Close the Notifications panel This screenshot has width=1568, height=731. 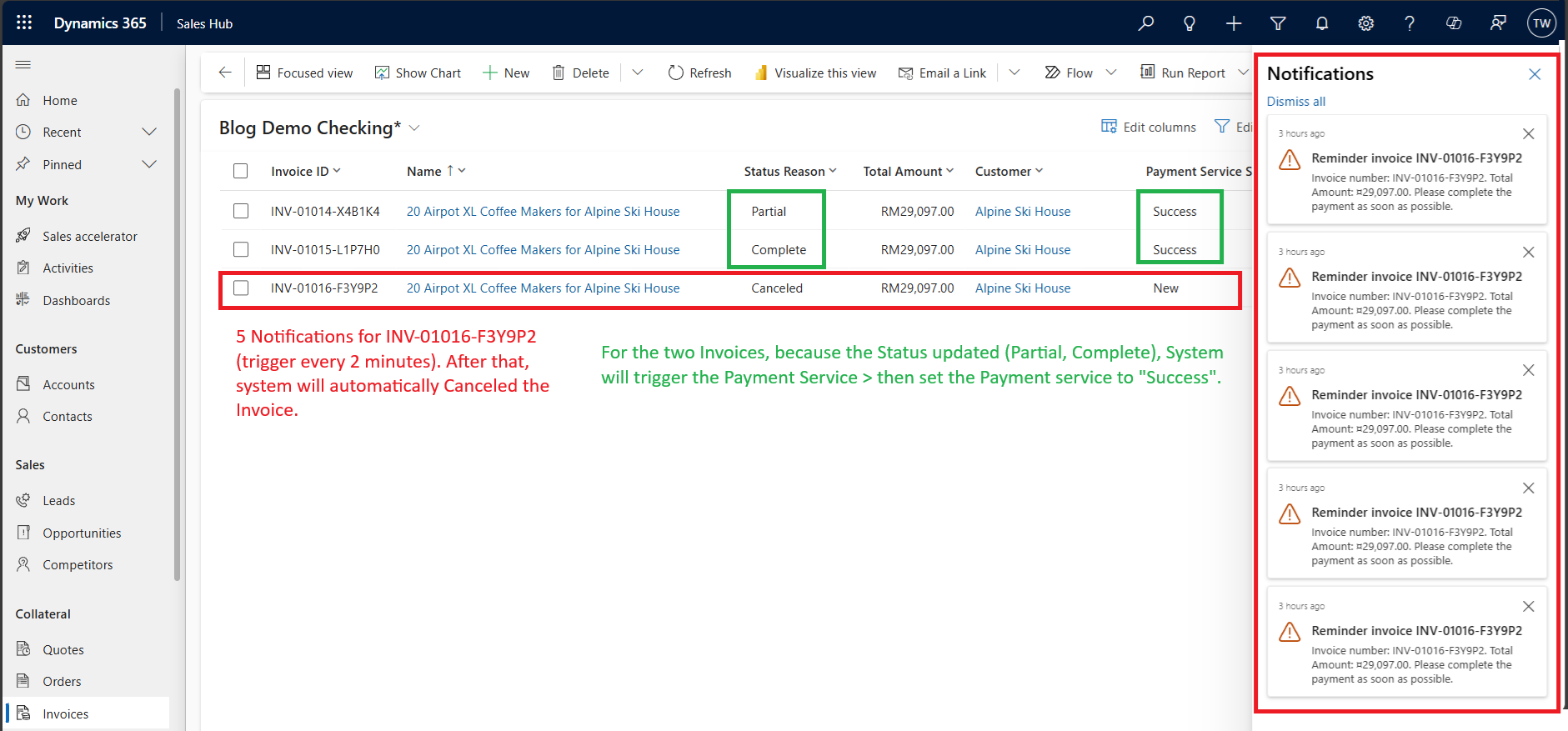point(1535,74)
